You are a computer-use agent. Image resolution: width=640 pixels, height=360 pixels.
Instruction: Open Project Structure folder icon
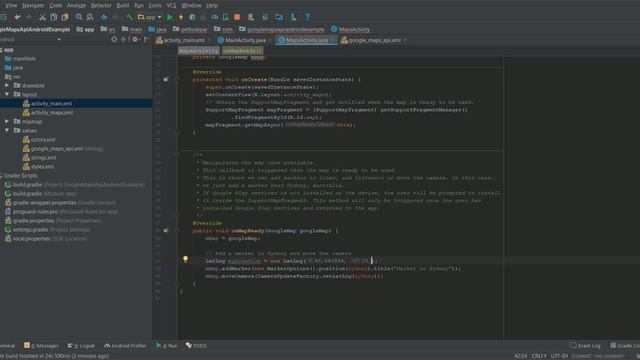pos(279,17)
